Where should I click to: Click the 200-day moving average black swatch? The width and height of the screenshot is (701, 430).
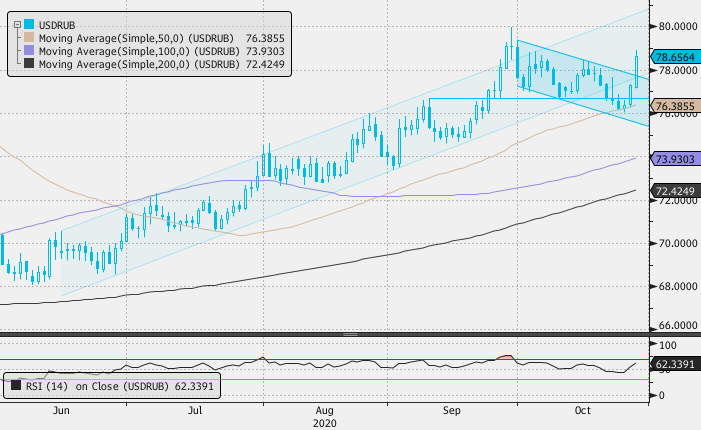[x=28, y=64]
